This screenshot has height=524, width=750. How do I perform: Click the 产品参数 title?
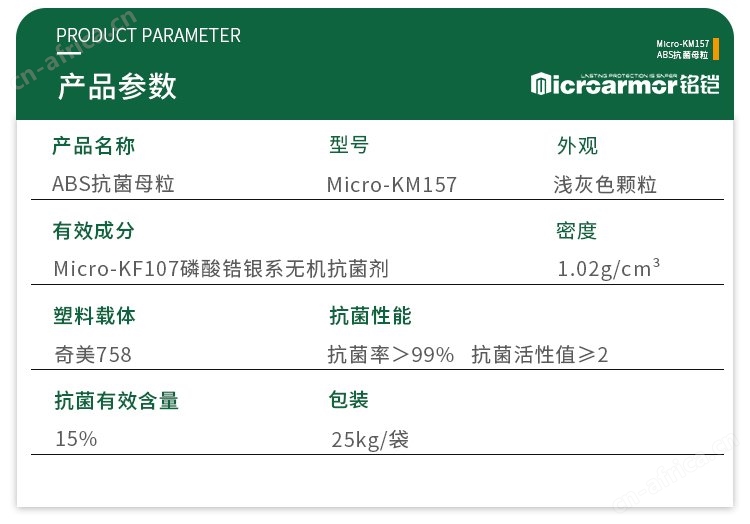point(117,87)
